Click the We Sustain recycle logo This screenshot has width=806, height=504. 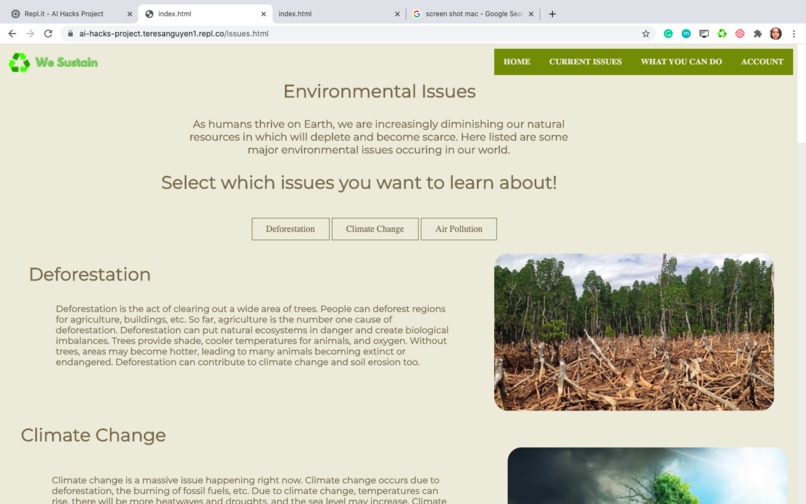(19, 62)
